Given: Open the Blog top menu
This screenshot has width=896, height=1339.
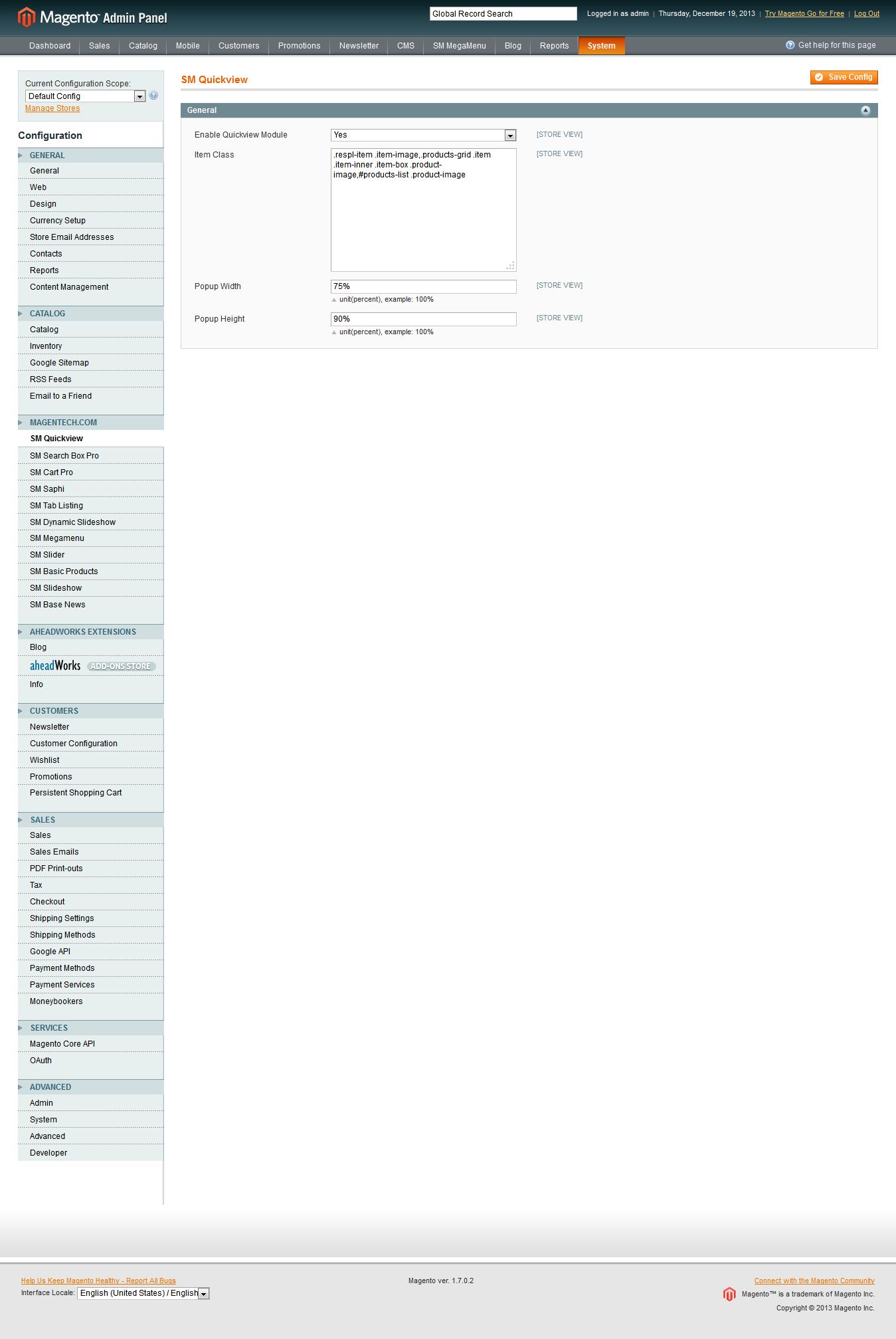Looking at the screenshot, I should pos(513,46).
